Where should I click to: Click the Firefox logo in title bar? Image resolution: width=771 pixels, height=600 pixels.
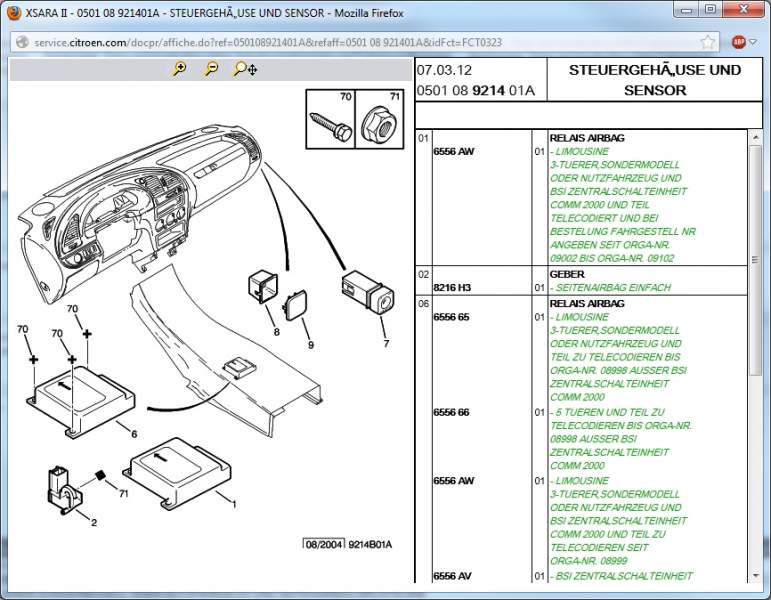[14, 13]
